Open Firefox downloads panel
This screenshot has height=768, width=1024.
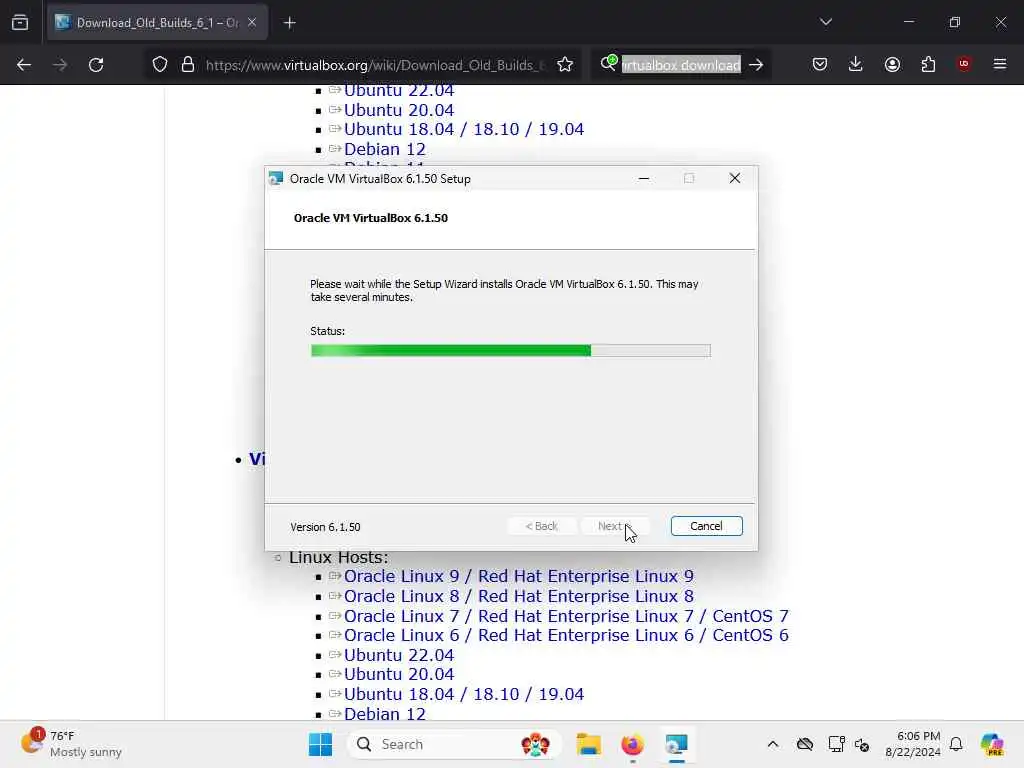click(x=856, y=64)
